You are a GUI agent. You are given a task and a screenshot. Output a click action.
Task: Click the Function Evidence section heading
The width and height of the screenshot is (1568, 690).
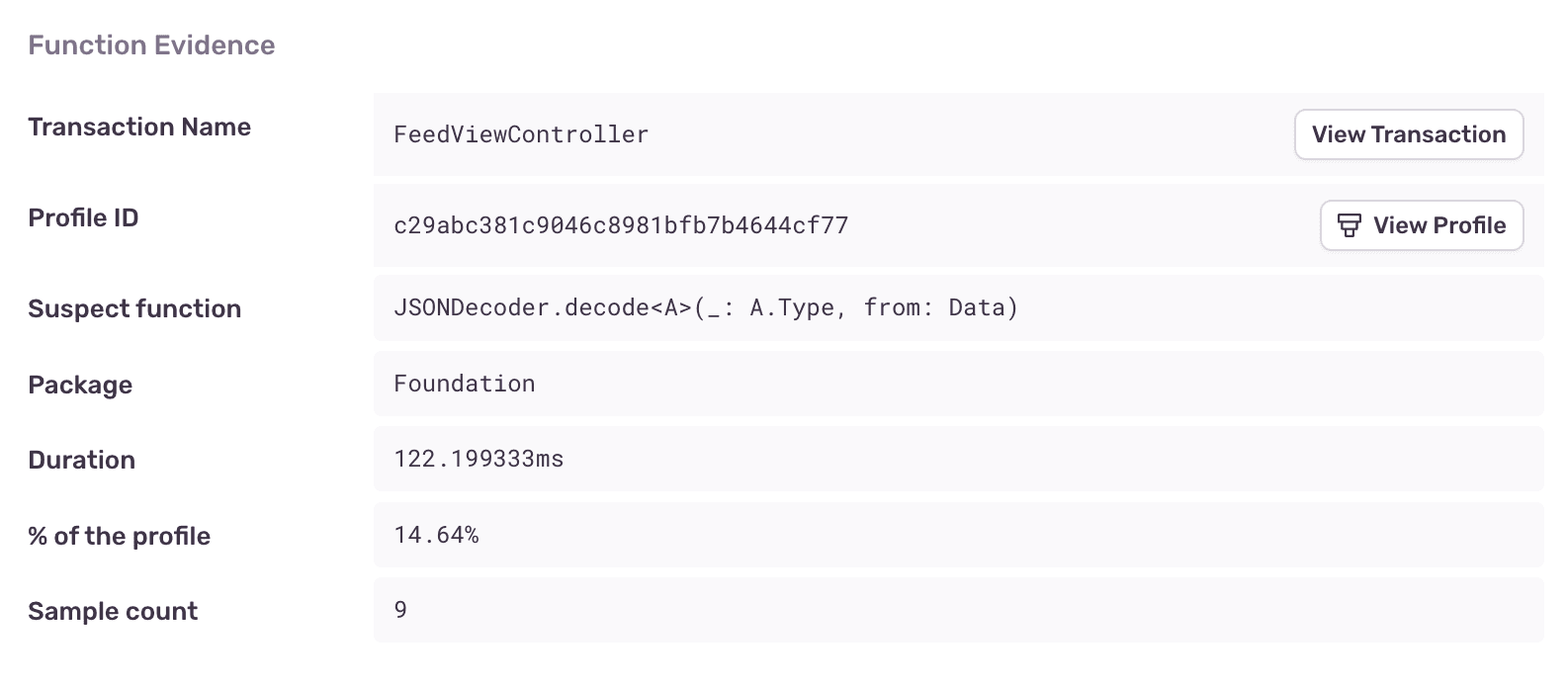tap(152, 44)
